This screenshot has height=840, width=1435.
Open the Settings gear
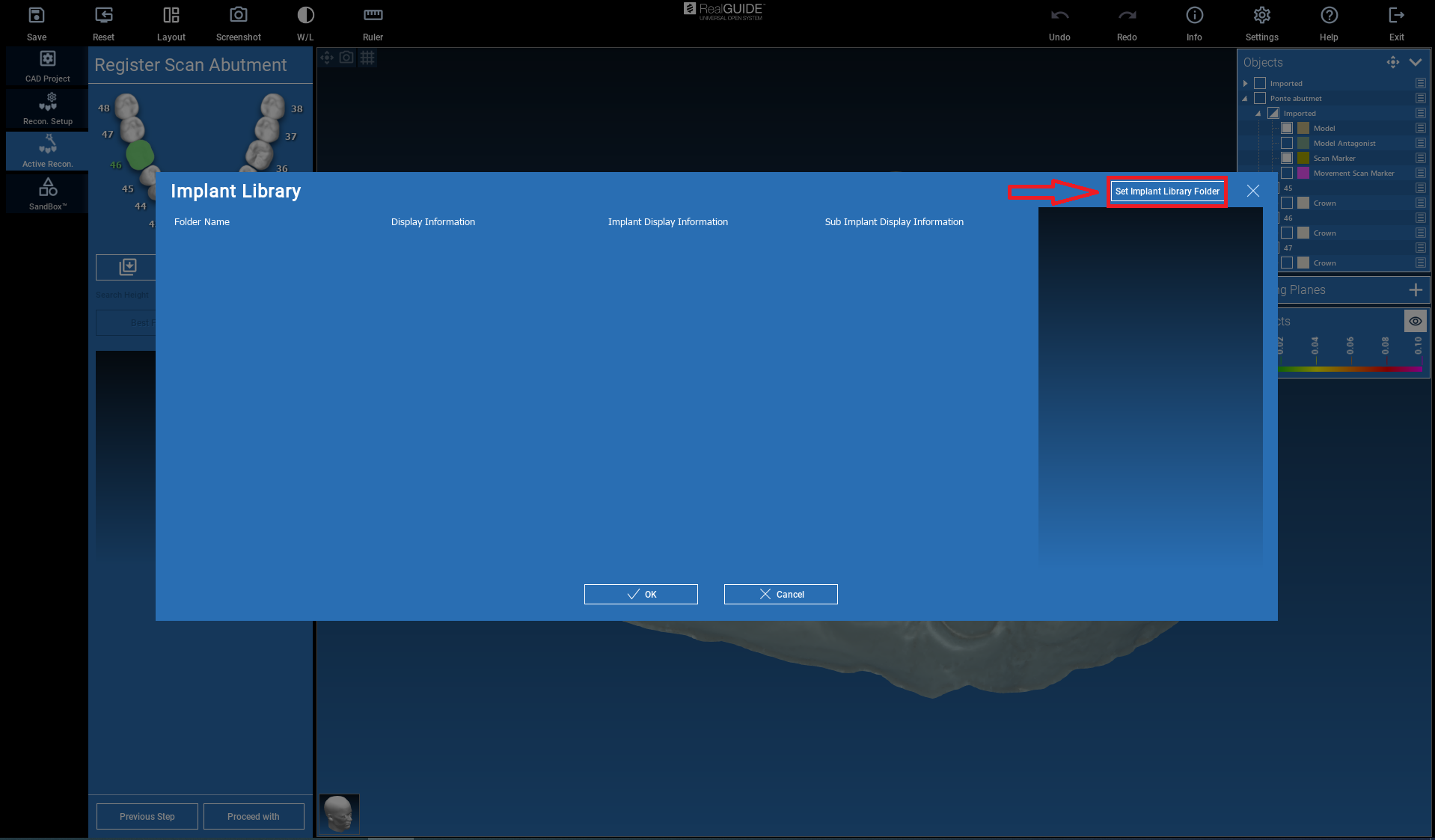1261,16
